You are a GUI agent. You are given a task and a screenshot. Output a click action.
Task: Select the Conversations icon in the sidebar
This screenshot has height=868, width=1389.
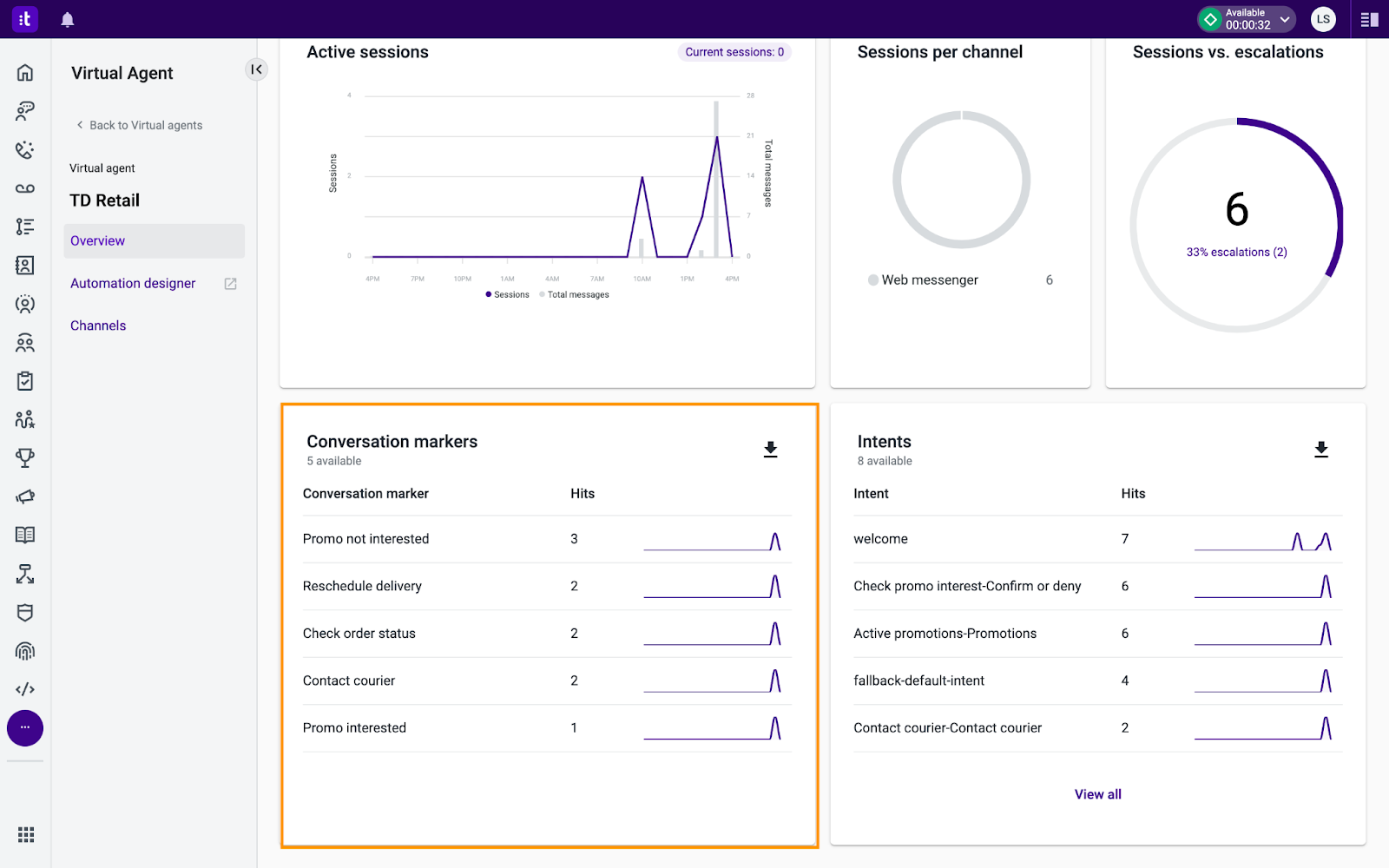(25, 111)
